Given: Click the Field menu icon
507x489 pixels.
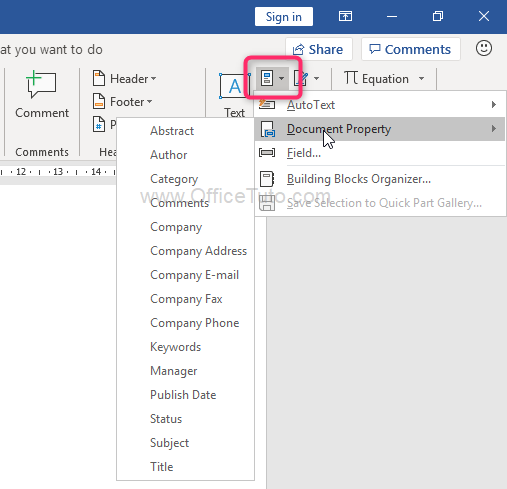Looking at the screenshot, I should point(267,153).
